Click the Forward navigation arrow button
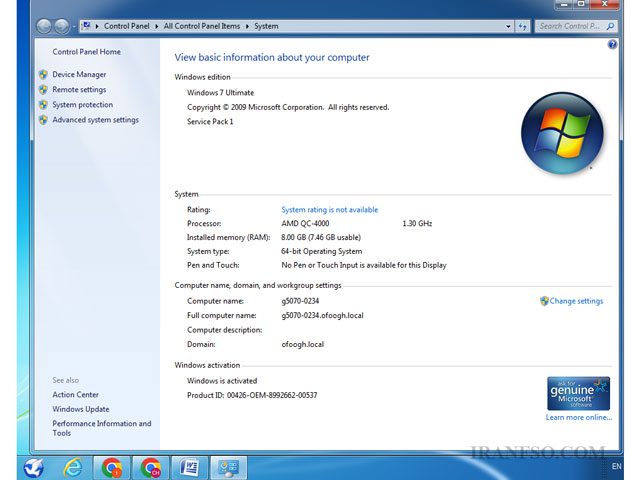The height and width of the screenshot is (480, 640). tap(62, 27)
